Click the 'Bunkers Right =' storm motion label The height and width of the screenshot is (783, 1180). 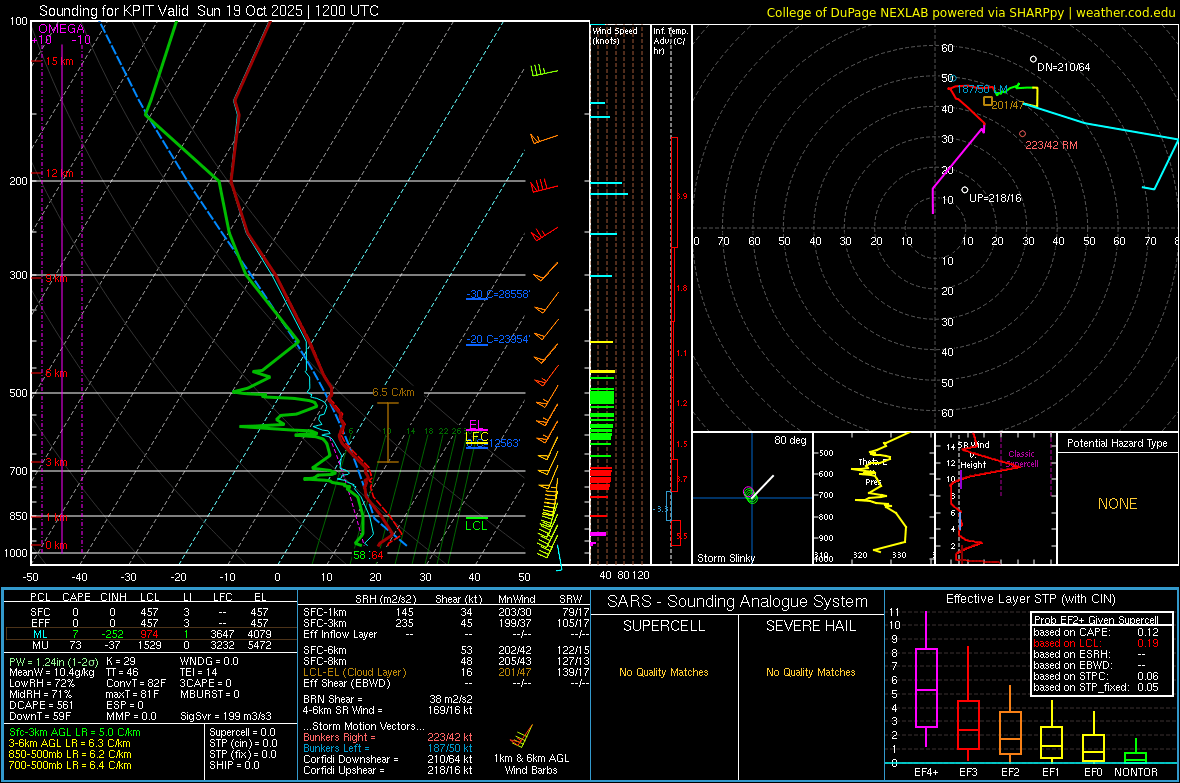click(x=339, y=738)
